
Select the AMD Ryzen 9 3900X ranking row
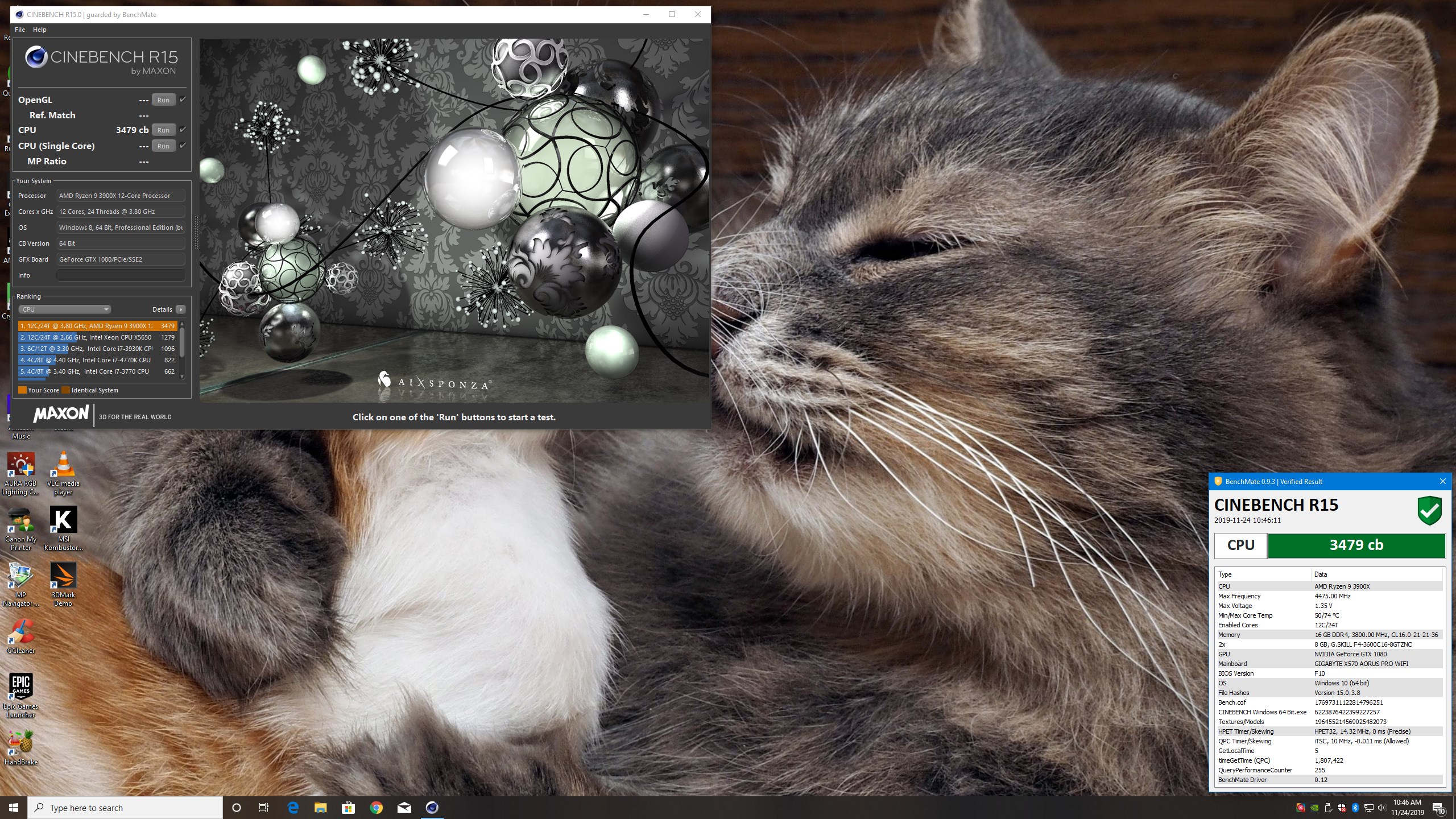pyautogui.click(x=98, y=326)
